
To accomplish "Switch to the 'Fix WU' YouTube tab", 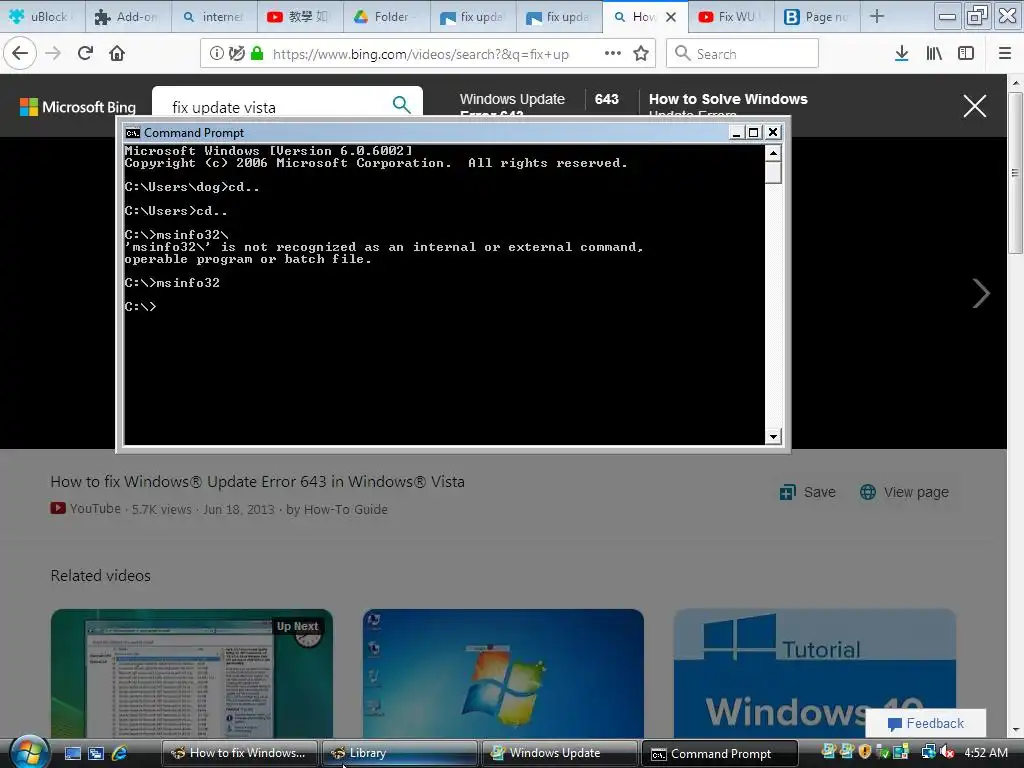I will pyautogui.click(x=731, y=17).
